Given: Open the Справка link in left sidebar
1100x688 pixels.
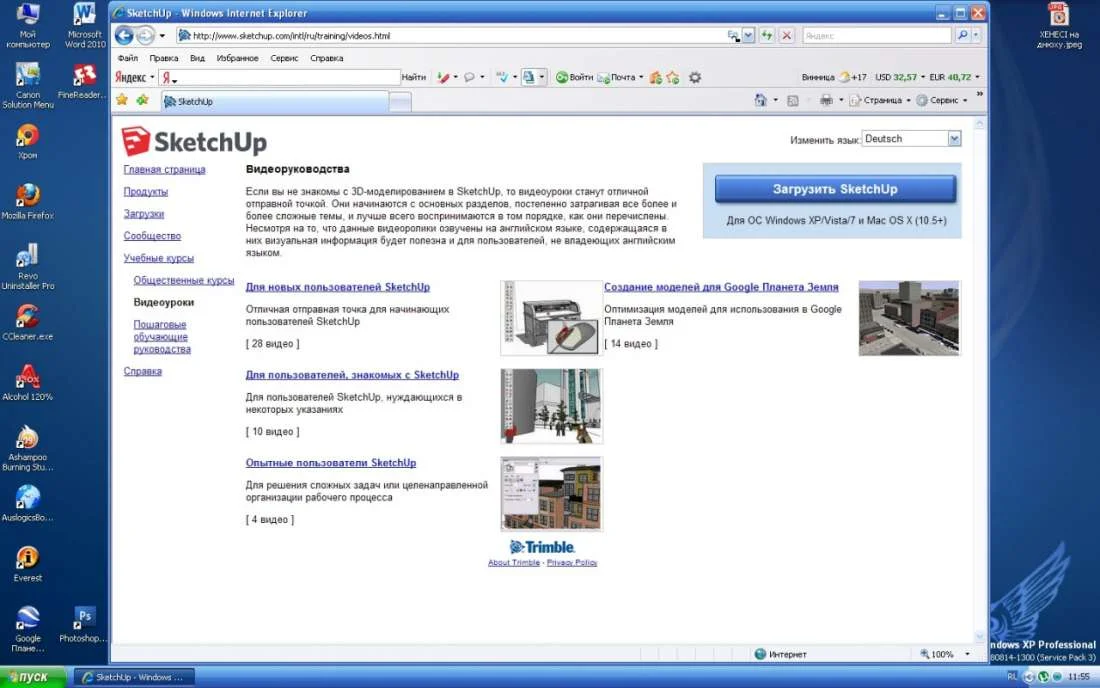Looking at the screenshot, I should [x=142, y=372].
